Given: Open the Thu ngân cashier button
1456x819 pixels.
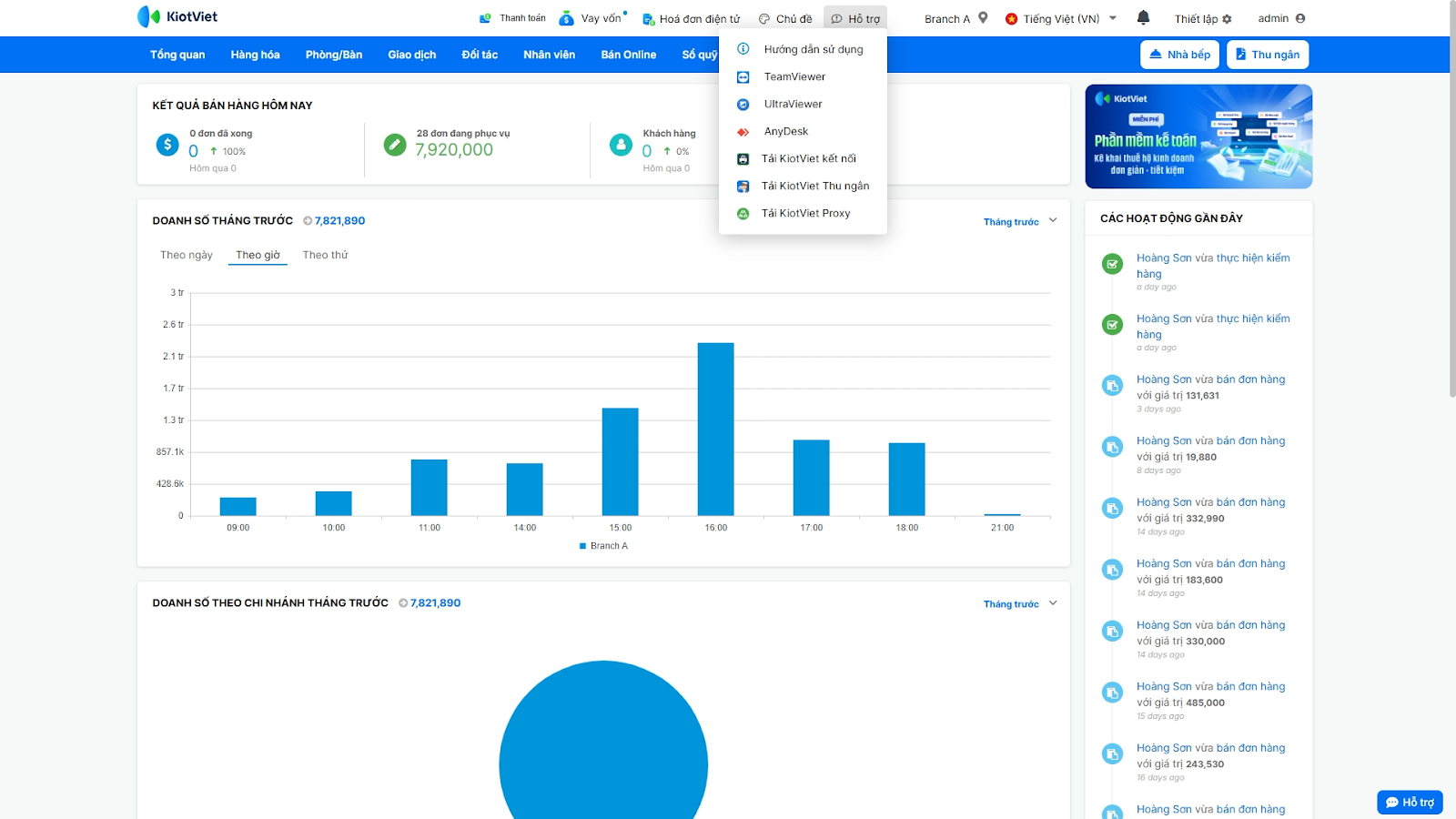Looking at the screenshot, I should click(1267, 55).
